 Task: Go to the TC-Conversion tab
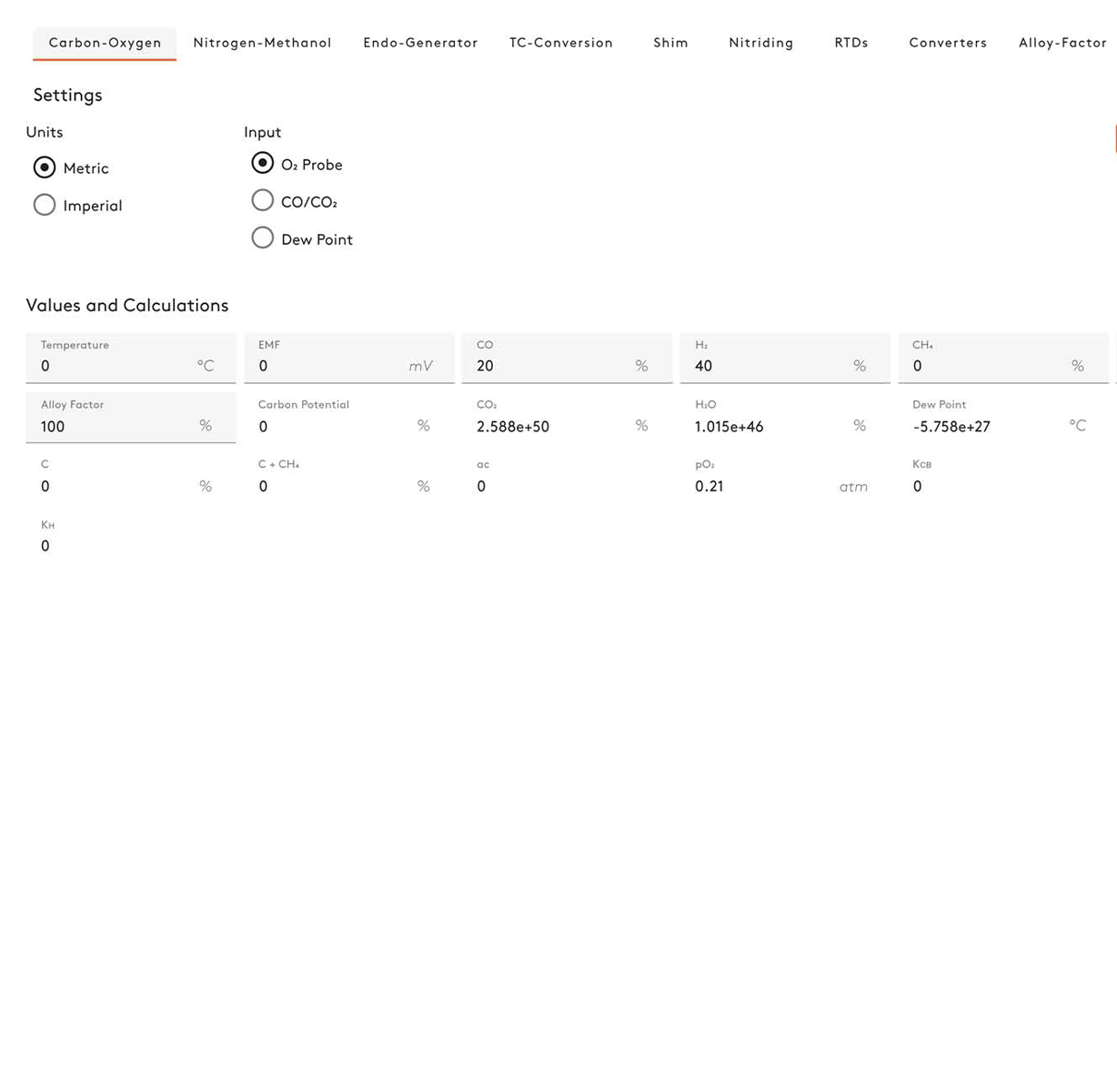560,43
